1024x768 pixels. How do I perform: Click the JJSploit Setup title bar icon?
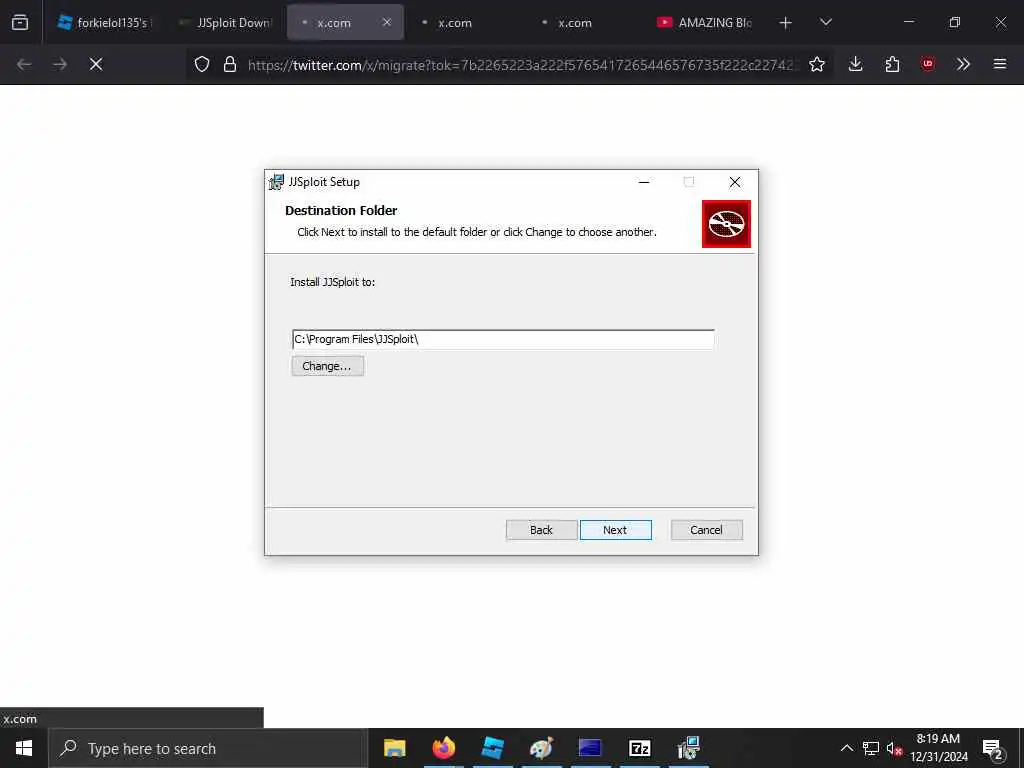pos(277,182)
